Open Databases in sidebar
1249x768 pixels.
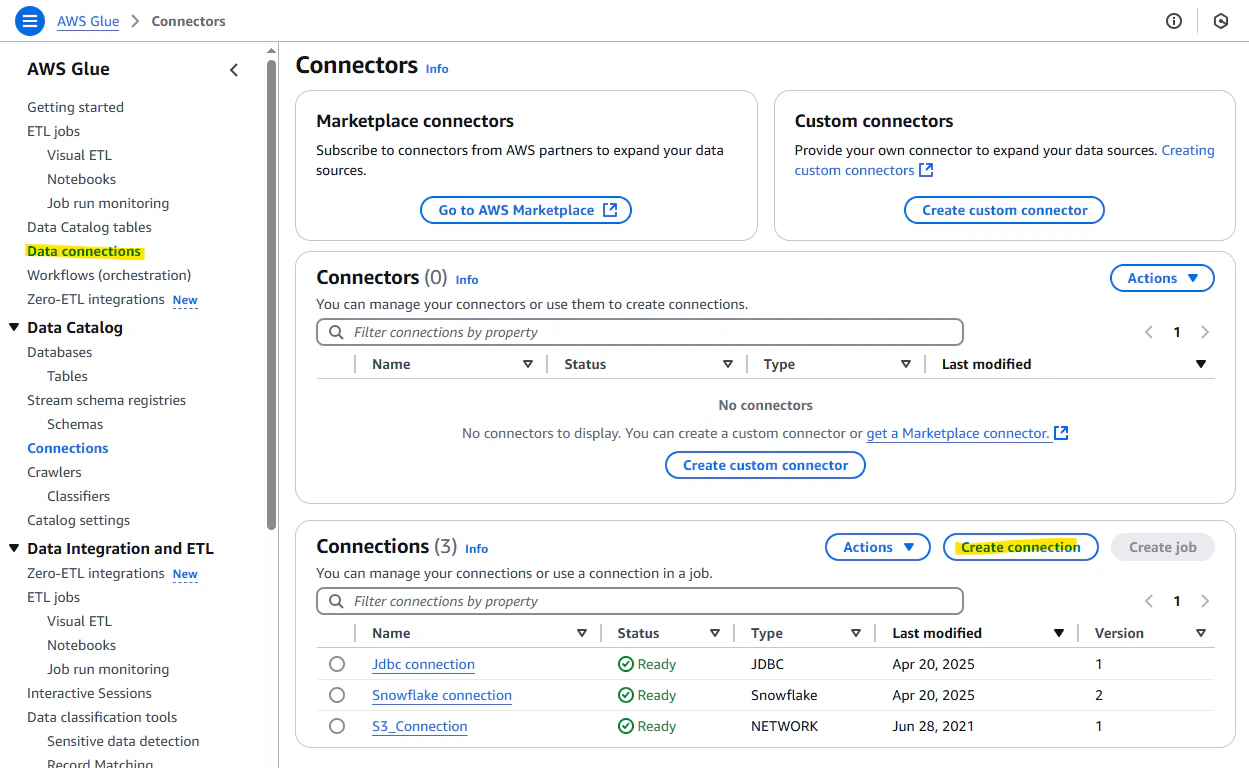[59, 352]
